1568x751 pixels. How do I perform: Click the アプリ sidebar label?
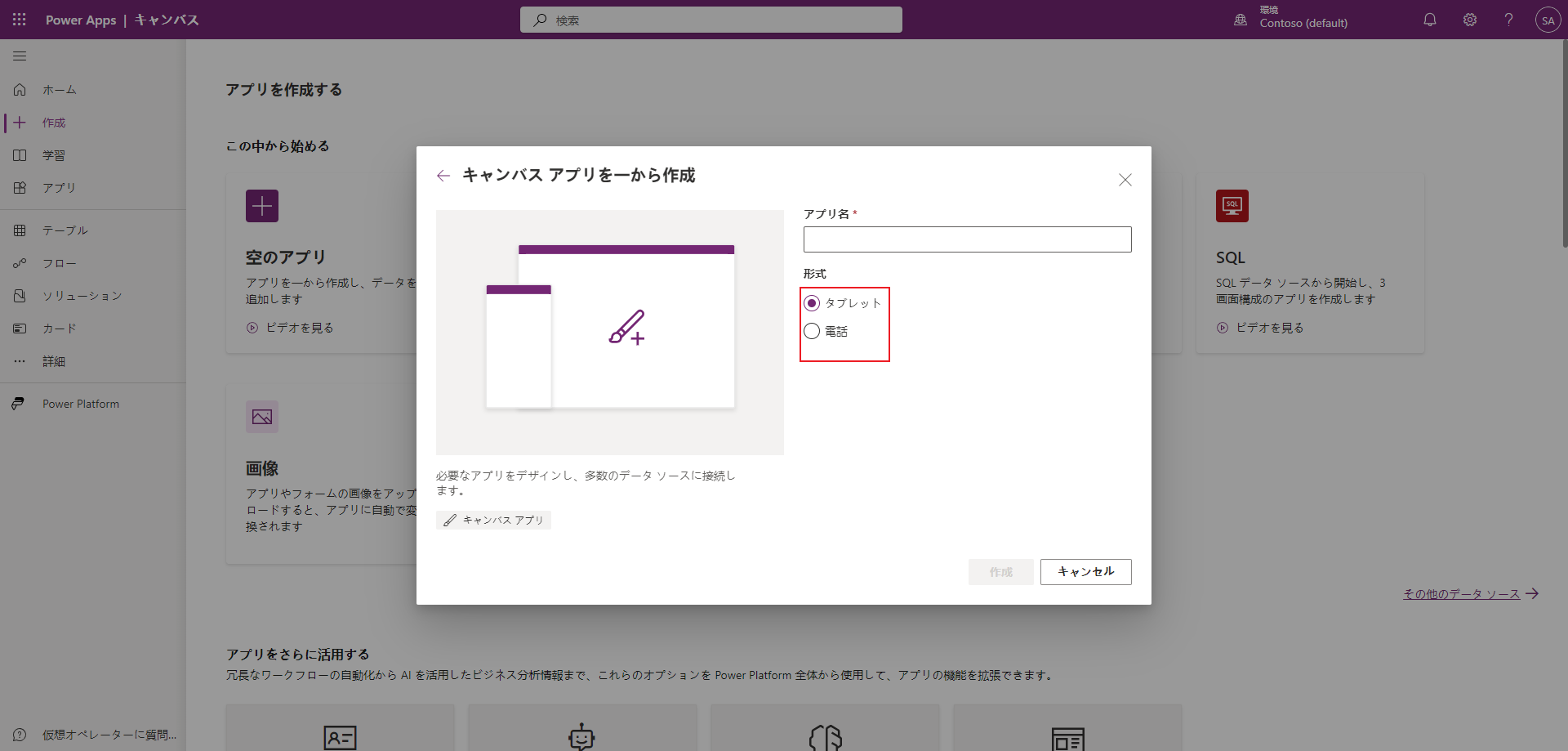(59, 188)
